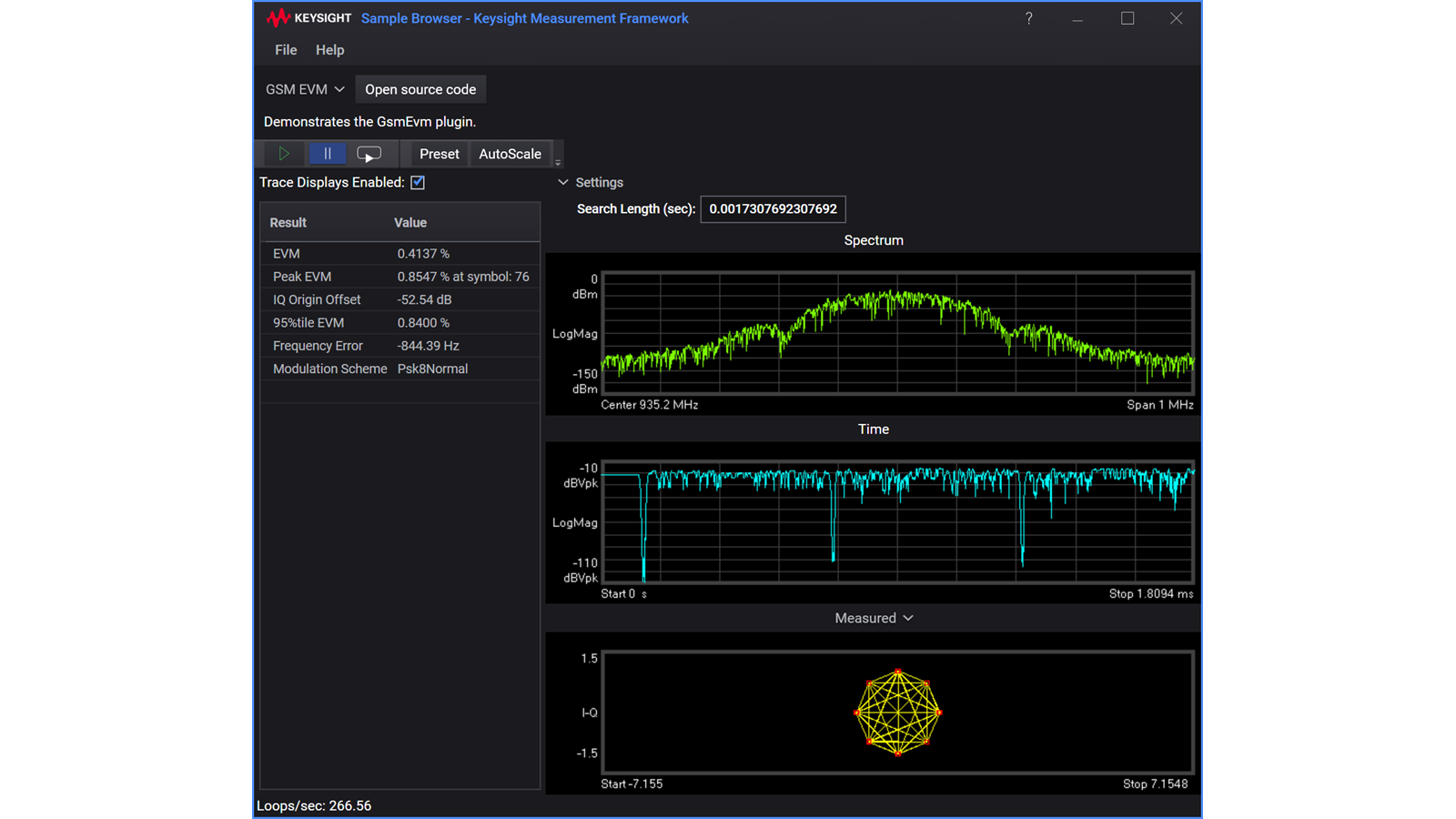Open the Measured trace dropdown
Viewport: 1456px width, 819px height.
click(907, 618)
